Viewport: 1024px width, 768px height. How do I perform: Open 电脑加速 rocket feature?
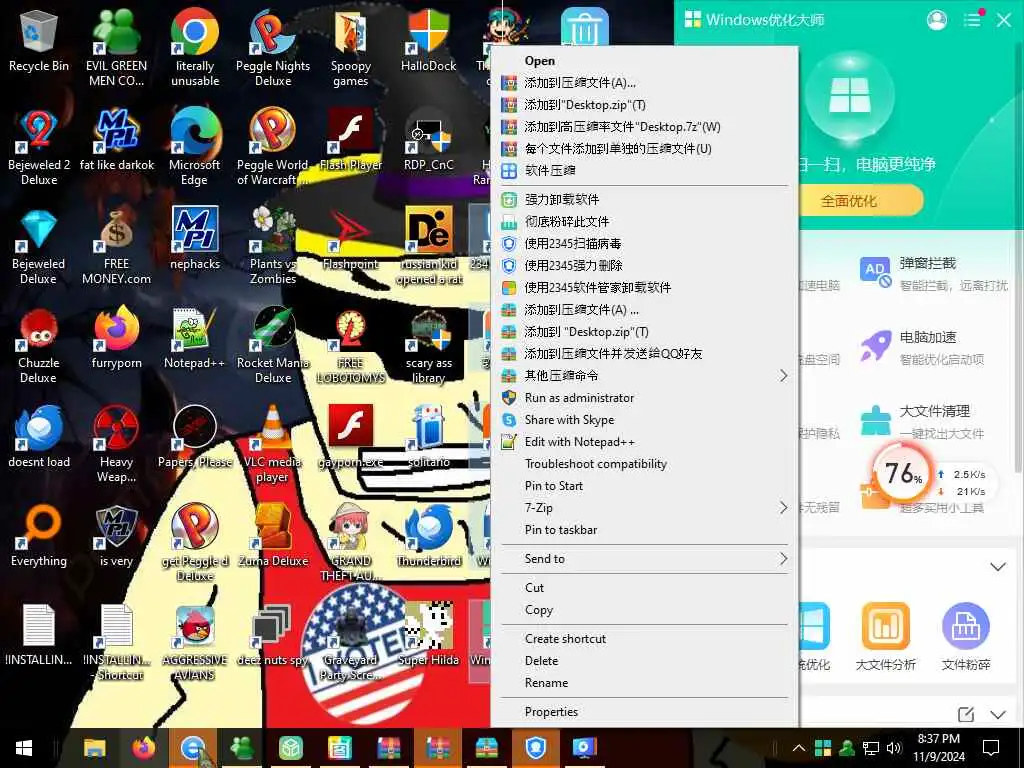(921, 347)
